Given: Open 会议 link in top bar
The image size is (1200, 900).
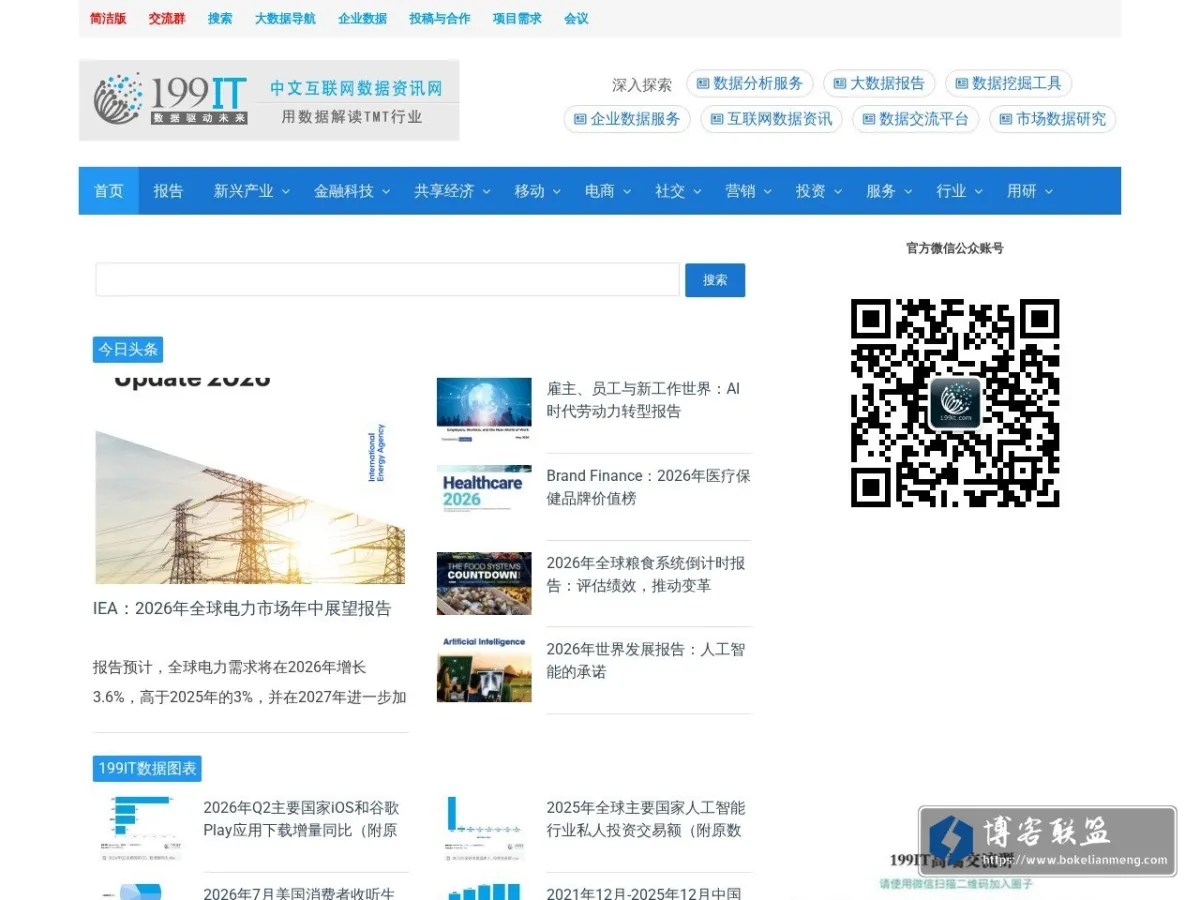Looking at the screenshot, I should [x=576, y=18].
